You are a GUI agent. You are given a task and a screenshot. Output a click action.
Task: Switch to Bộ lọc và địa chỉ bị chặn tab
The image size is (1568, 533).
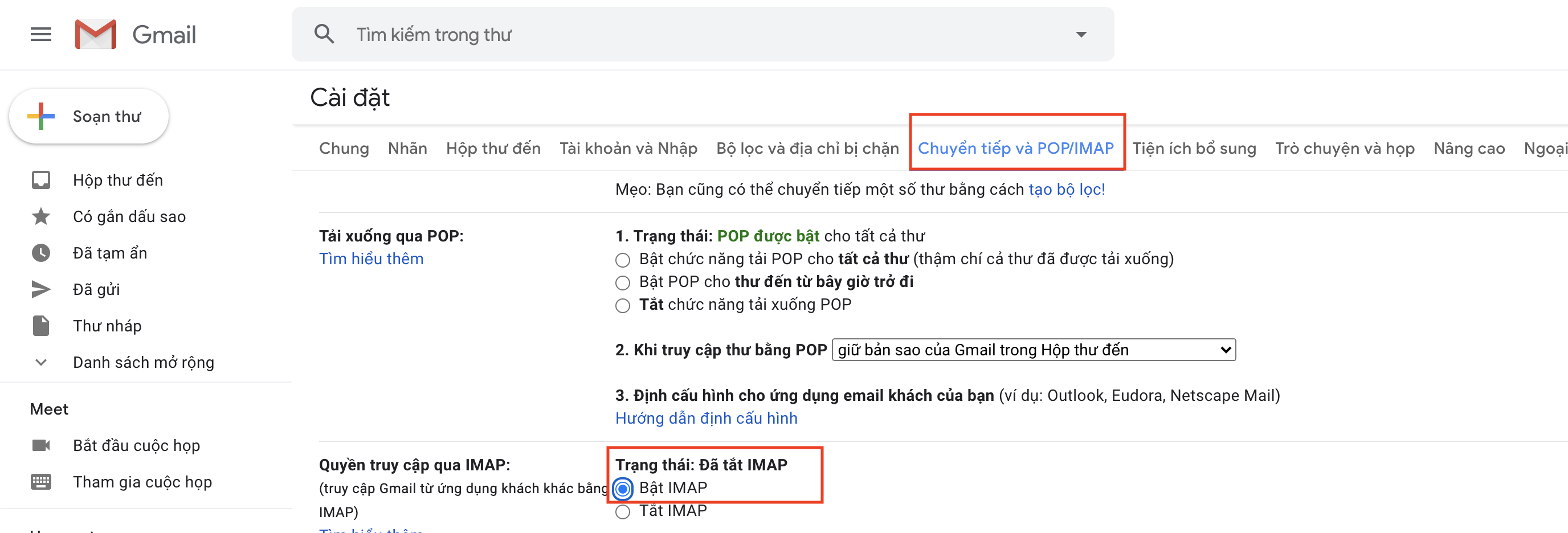[x=808, y=149]
